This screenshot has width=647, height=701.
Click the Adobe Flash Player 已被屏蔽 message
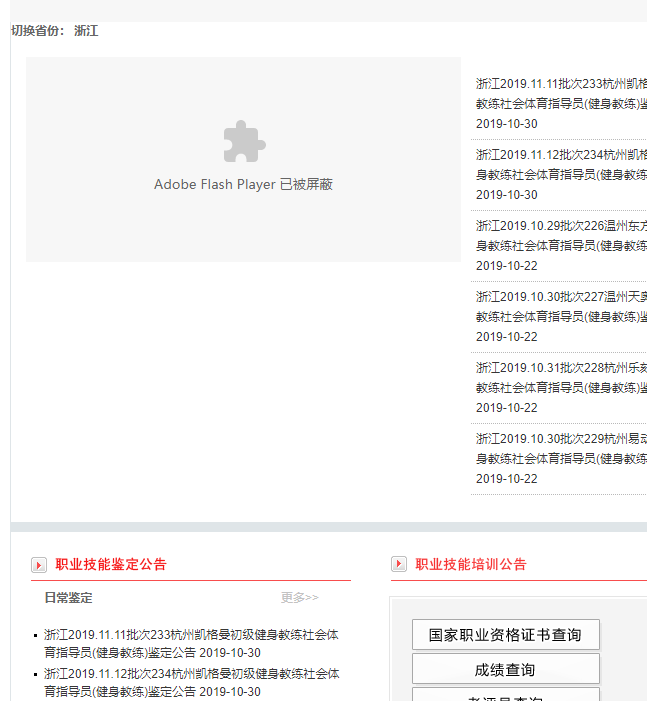click(x=243, y=184)
